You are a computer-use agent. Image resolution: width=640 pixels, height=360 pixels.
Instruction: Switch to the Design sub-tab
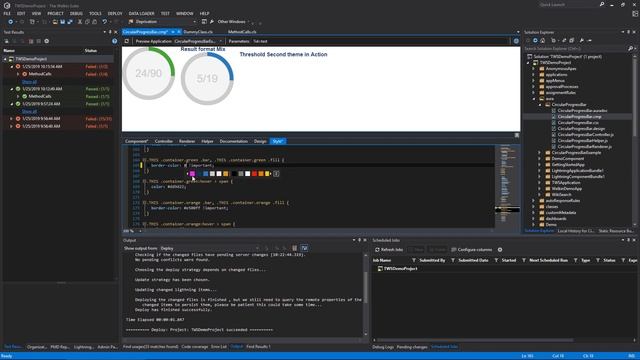(x=260, y=141)
